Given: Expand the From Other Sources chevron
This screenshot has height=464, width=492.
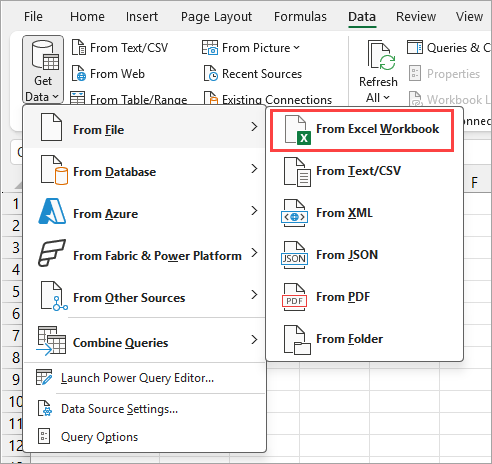Looking at the screenshot, I should tap(254, 295).
